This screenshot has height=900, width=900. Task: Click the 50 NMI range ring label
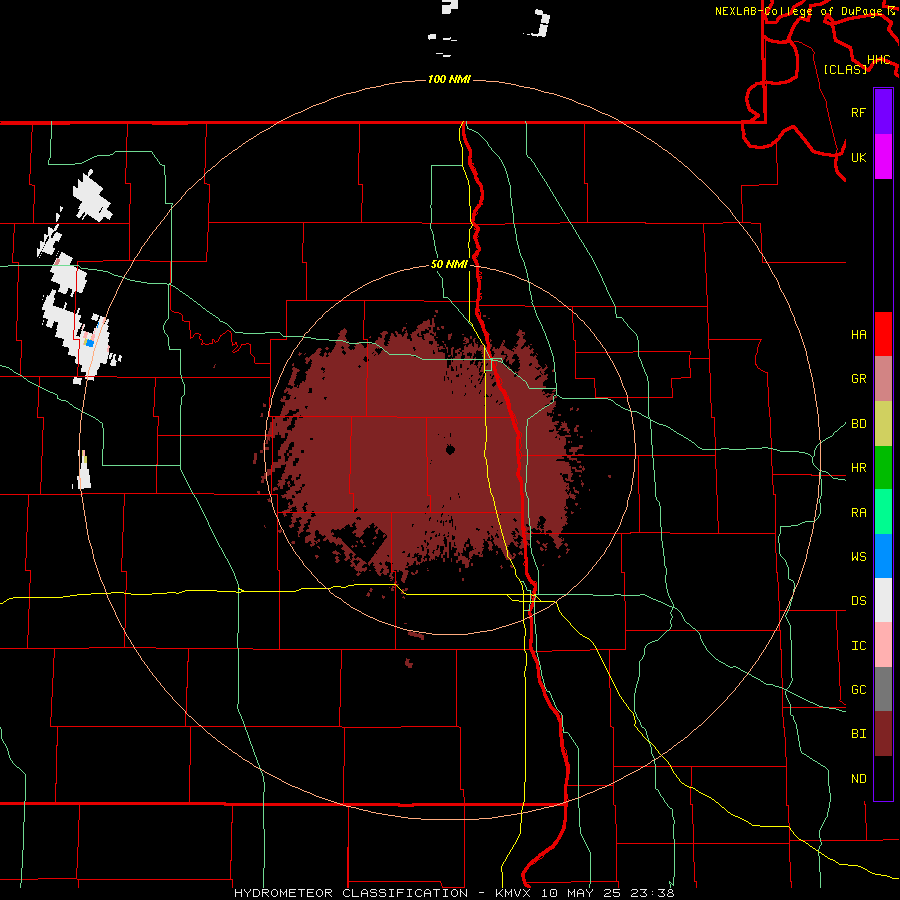[x=449, y=264]
